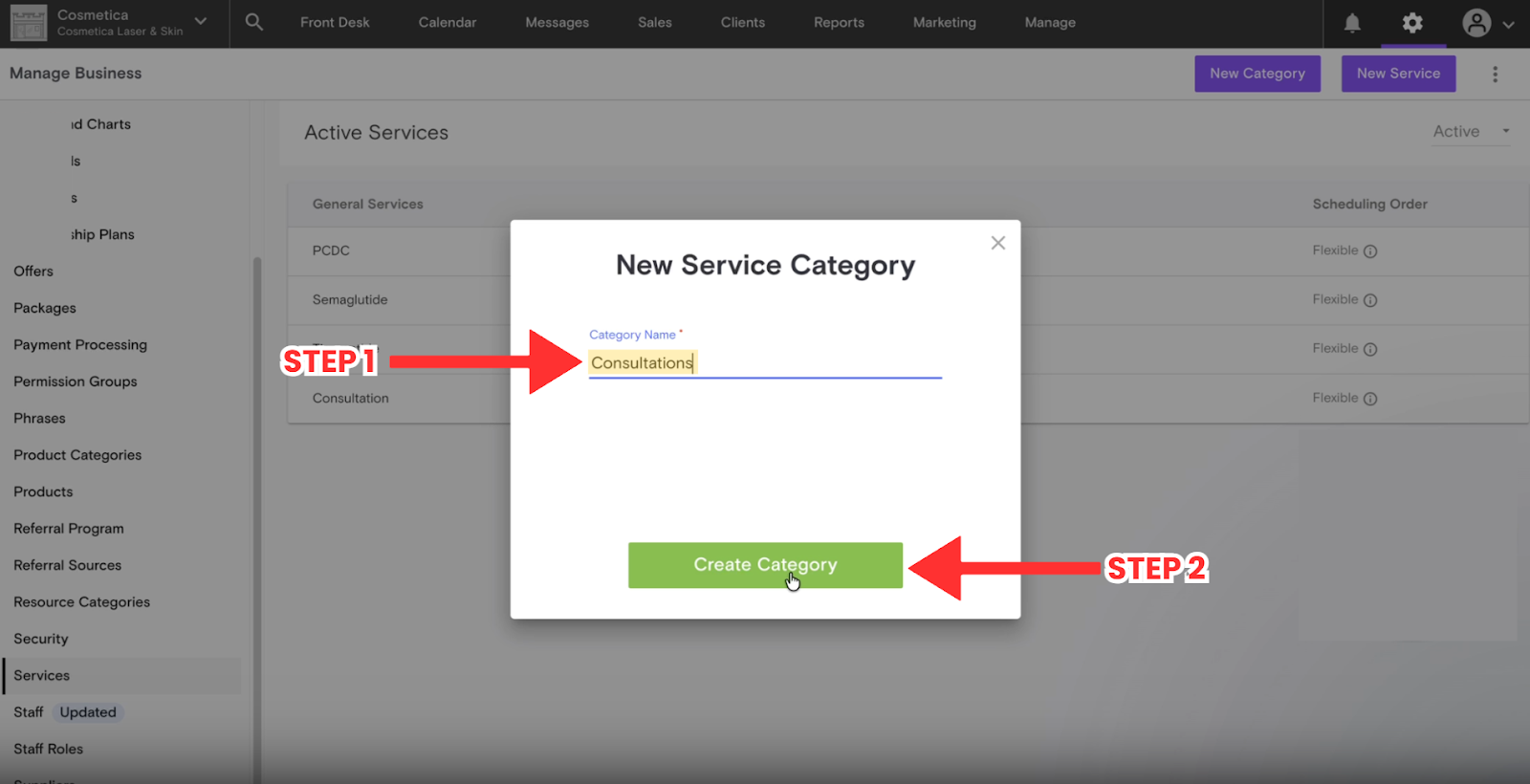Open the settings gear icon
1530x784 pixels.
pyautogui.click(x=1412, y=23)
